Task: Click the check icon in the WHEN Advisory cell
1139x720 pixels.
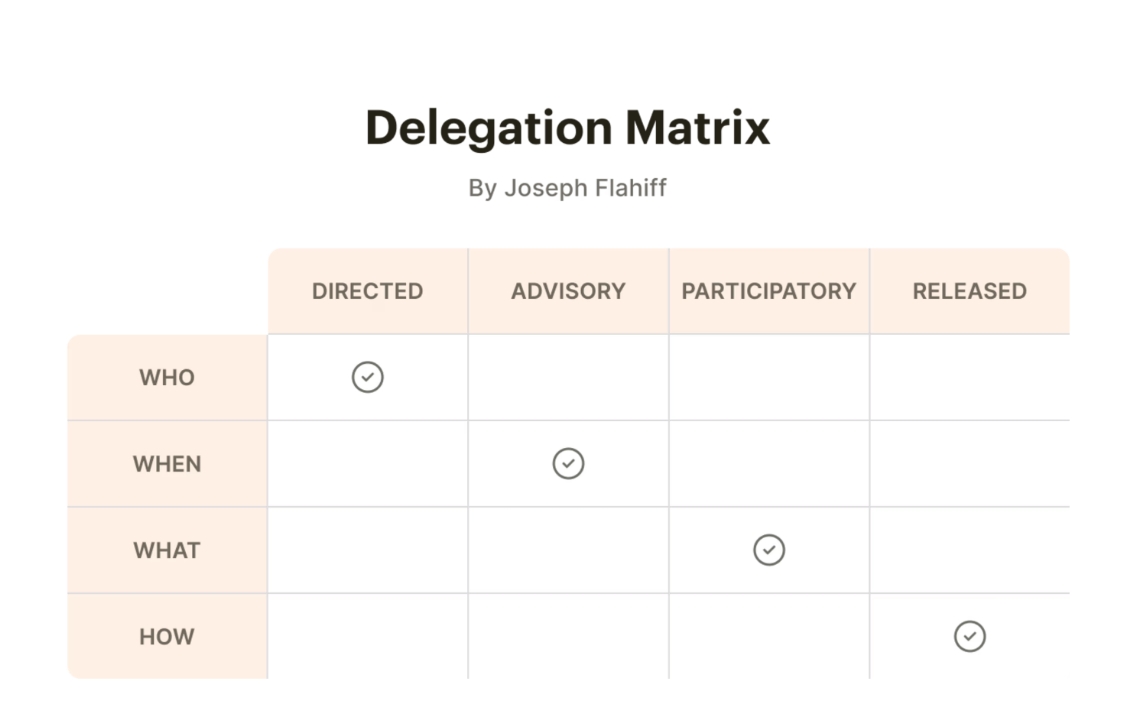Action: click(x=568, y=464)
